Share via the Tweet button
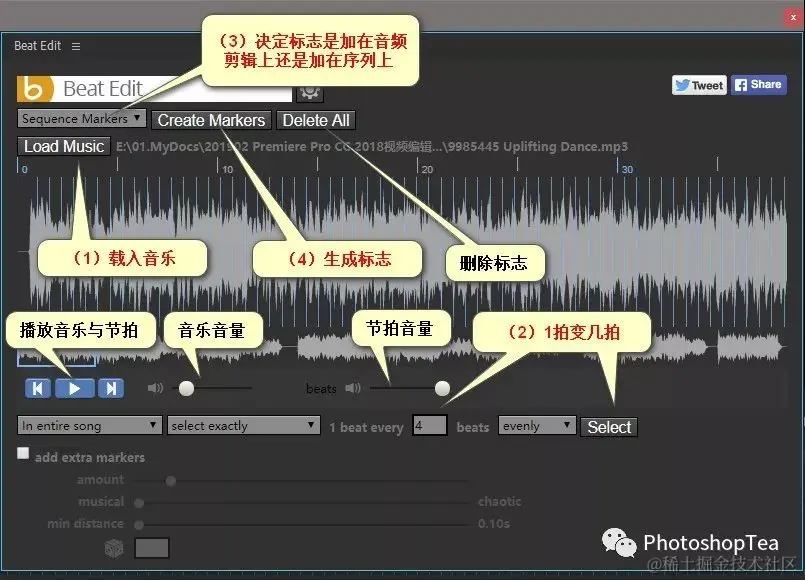The height and width of the screenshot is (581, 805). coord(699,85)
